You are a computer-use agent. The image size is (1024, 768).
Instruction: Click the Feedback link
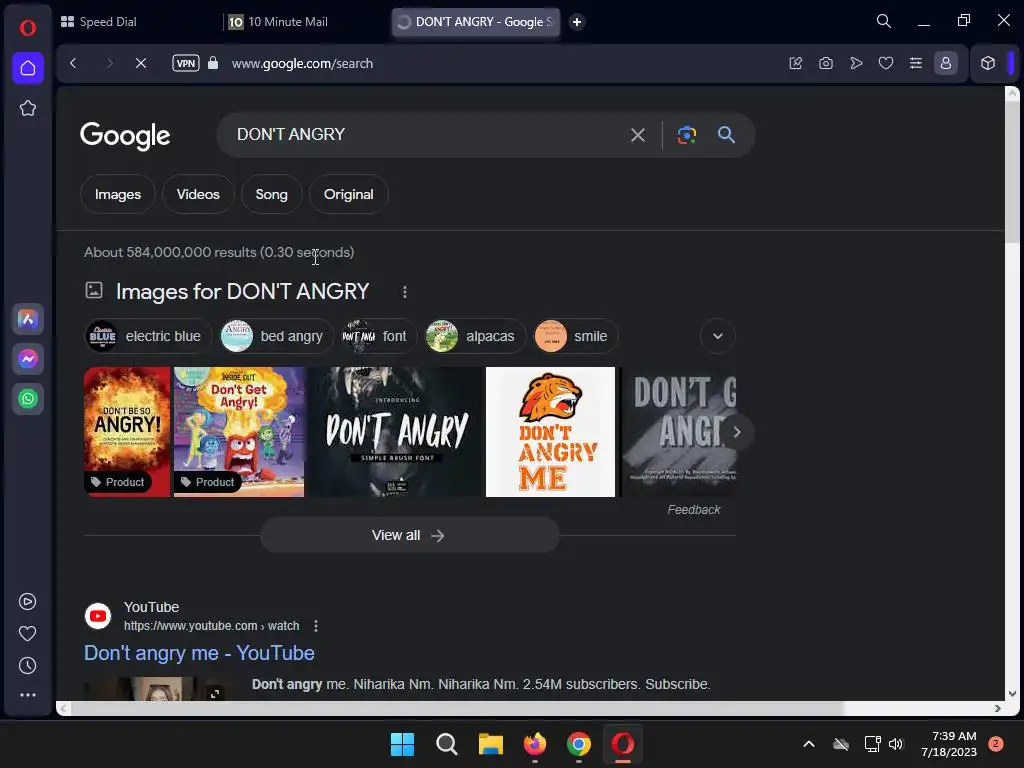click(694, 509)
